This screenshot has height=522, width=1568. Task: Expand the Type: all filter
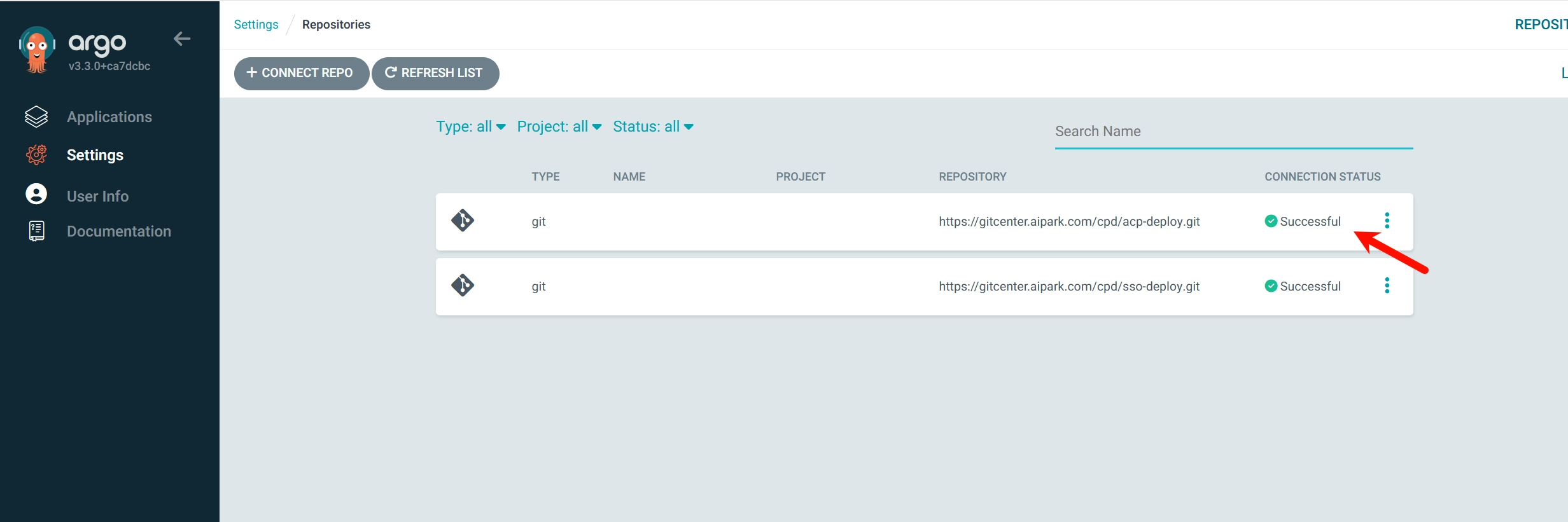tap(471, 127)
